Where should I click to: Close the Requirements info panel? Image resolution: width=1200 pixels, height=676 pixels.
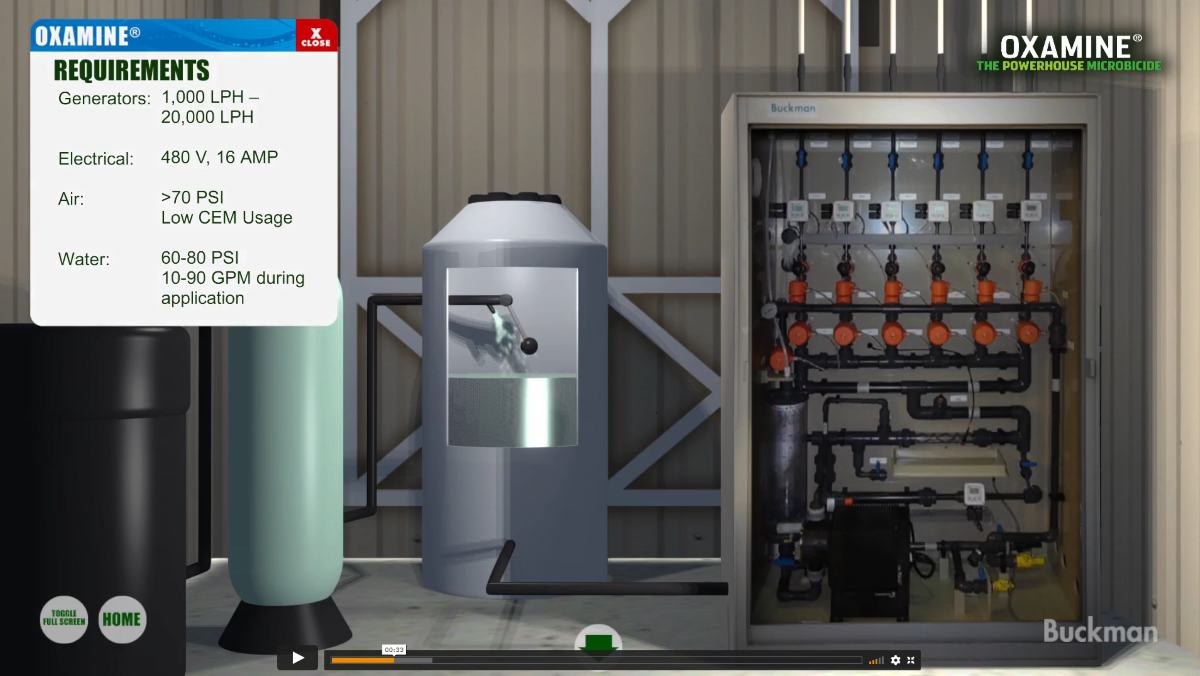[x=316, y=36]
